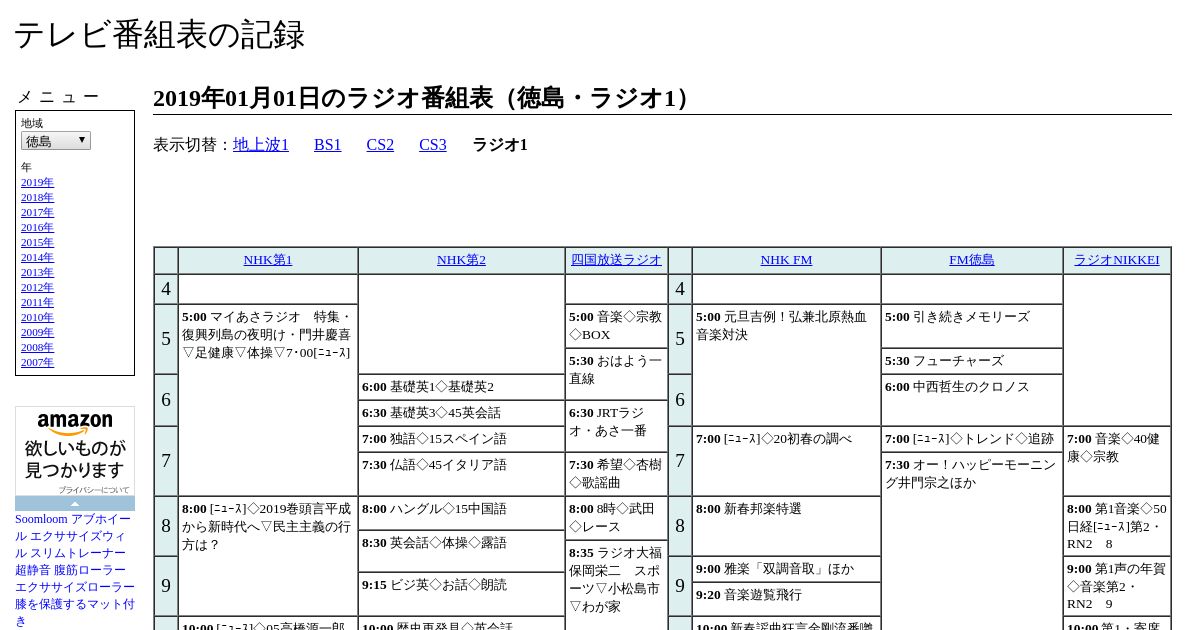Open the 2018年 year link

pos(37,197)
